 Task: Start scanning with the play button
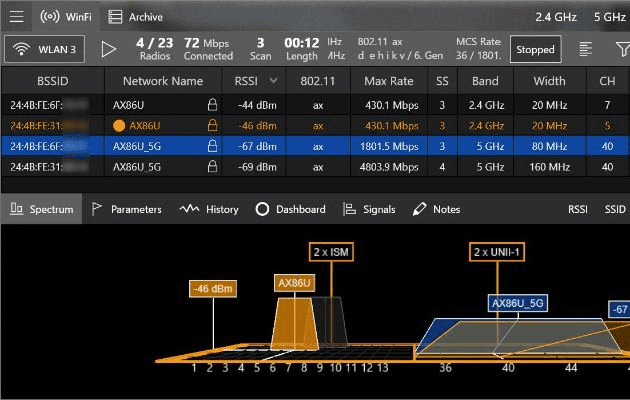tap(109, 48)
